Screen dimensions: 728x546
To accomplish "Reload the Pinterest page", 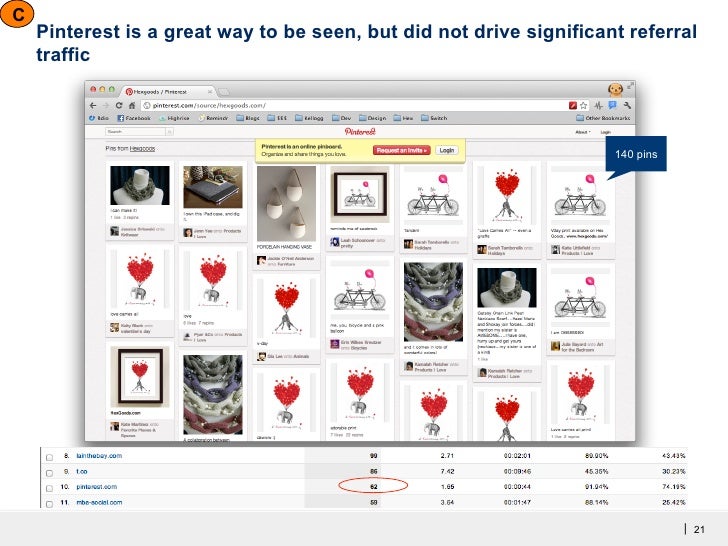I will pos(119,106).
